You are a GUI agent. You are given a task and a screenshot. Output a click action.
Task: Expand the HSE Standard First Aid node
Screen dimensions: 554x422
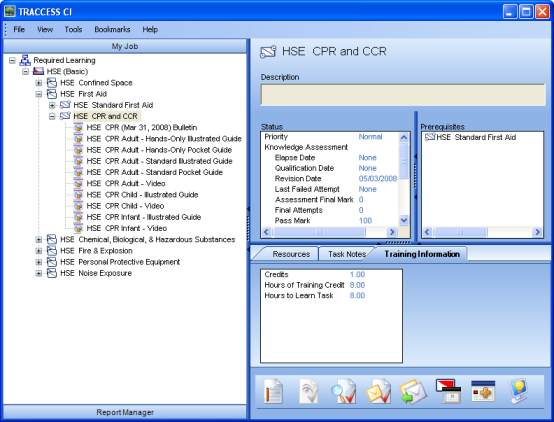[52, 105]
